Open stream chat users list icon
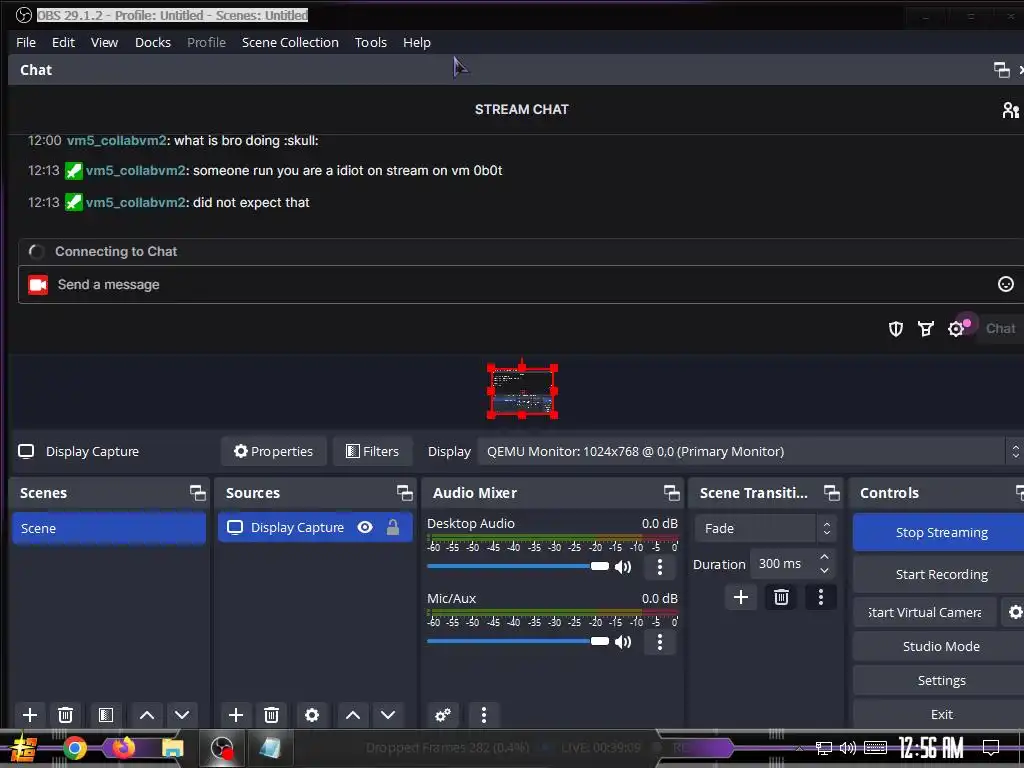Screen dimensions: 1024x768 [1010, 110]
